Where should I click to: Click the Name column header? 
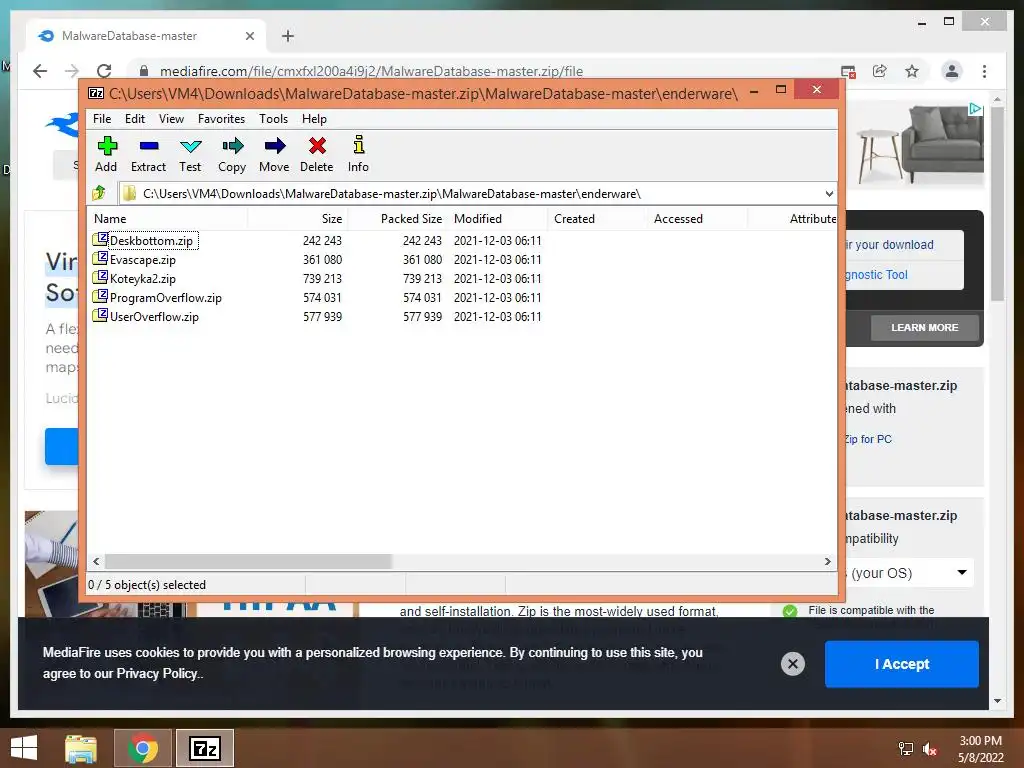pos(168,219)
